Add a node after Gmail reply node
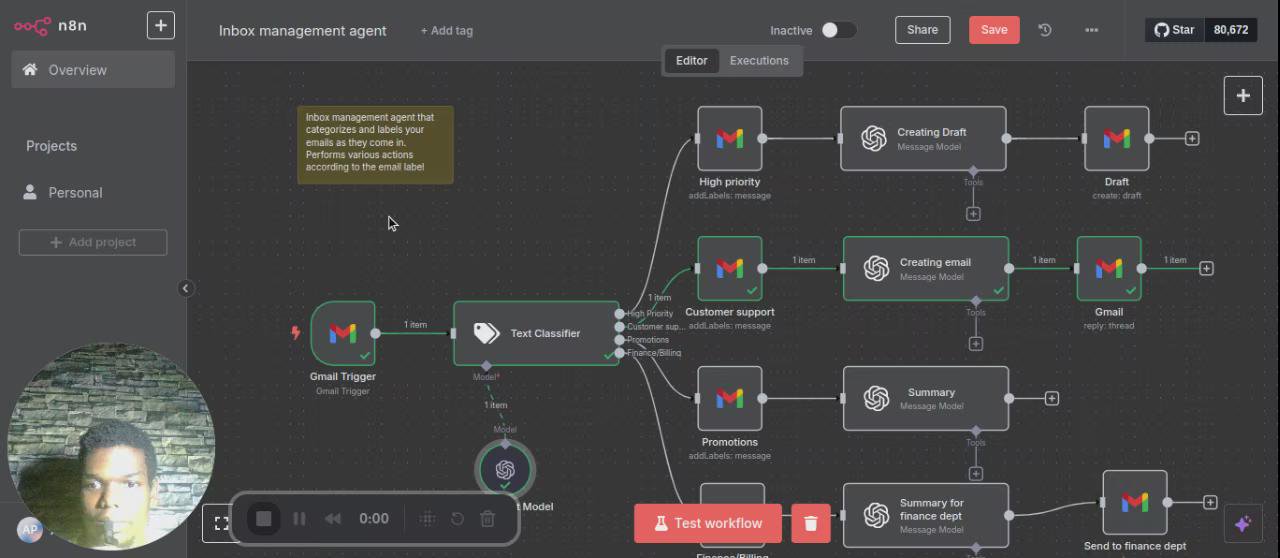 click(x=1207, y=268)
